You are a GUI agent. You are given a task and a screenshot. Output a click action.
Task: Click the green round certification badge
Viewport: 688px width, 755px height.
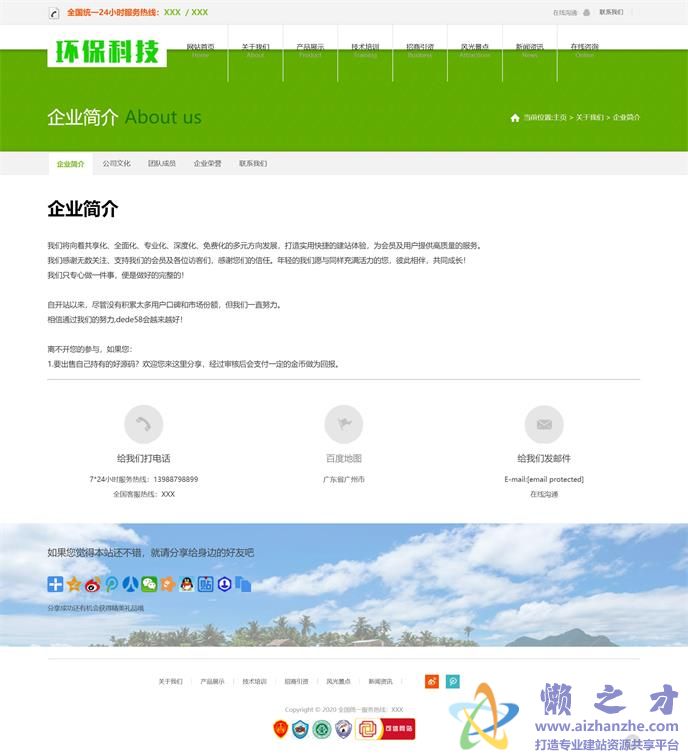(x=322, y=729)
